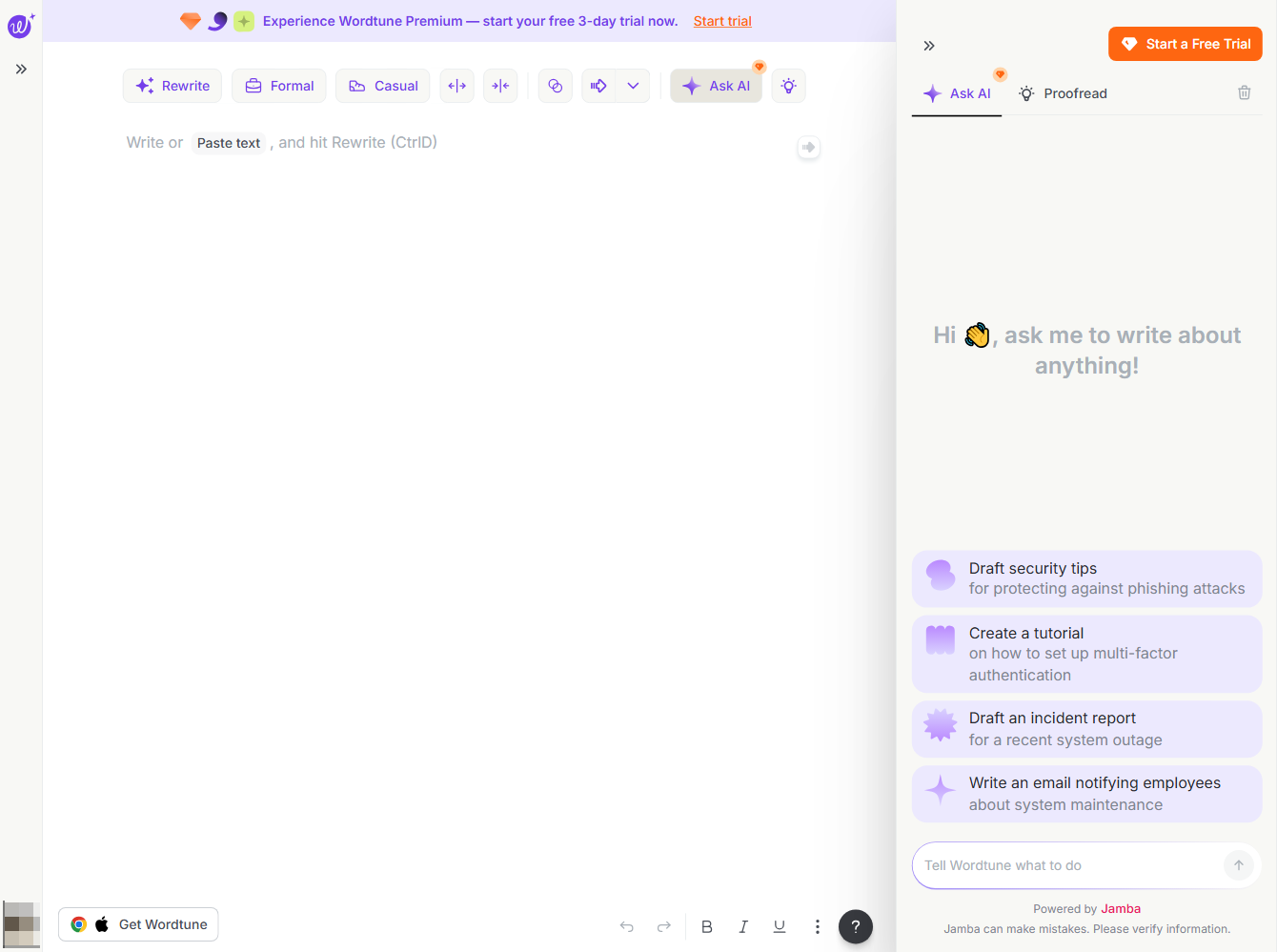Click the send arrow in prompt box
The height and width of the screenshot is (952, 1277).
[x=1238, y=865]
